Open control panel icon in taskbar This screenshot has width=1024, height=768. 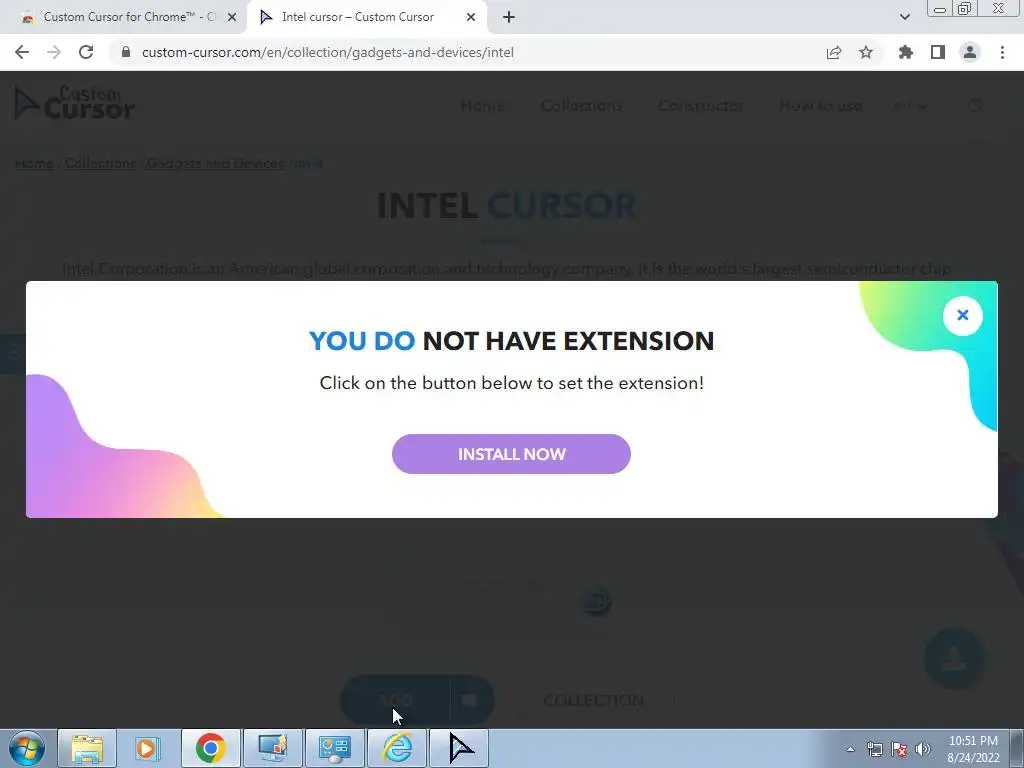pos(335,748)
